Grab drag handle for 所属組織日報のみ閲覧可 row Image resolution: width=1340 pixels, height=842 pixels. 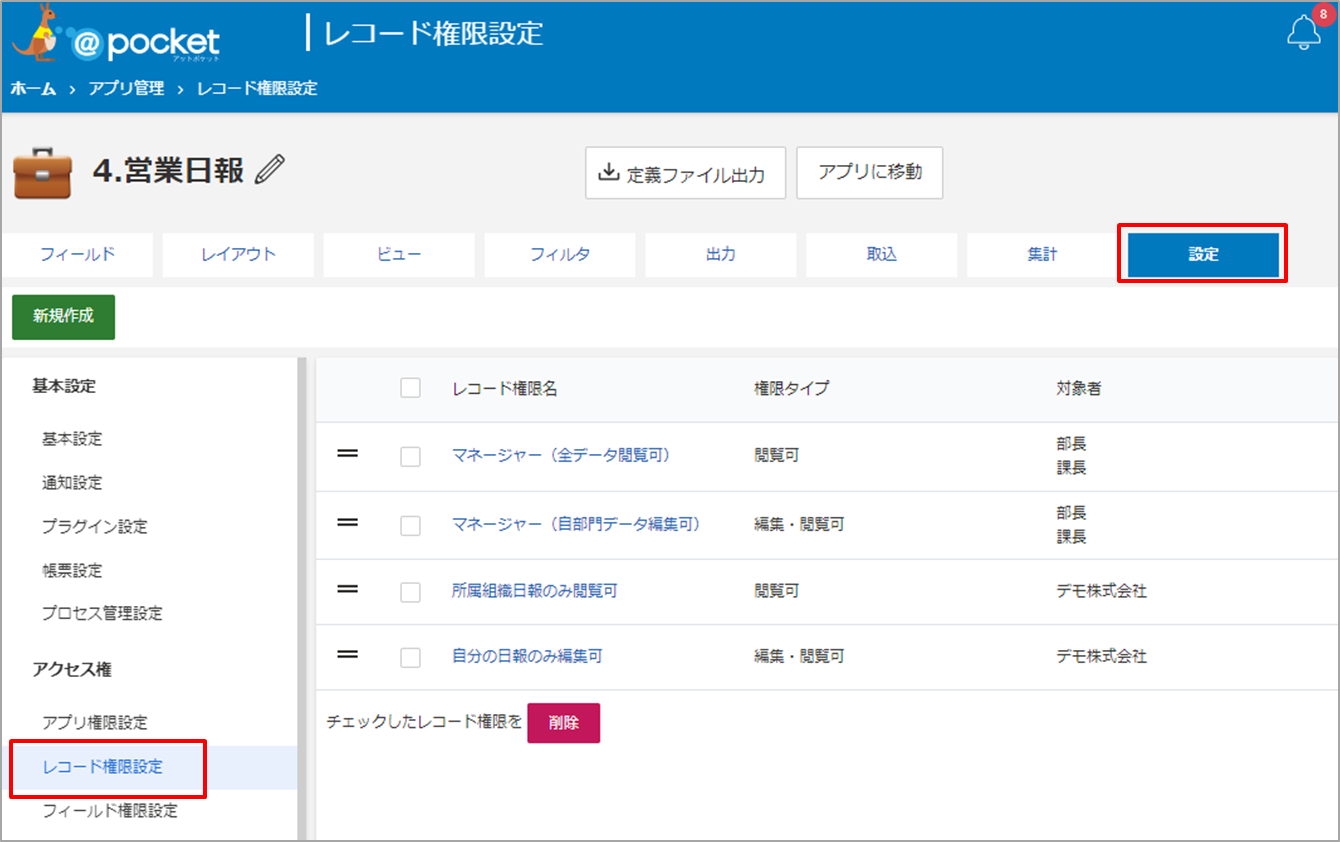pyautogui.click(x=347, y=590)
